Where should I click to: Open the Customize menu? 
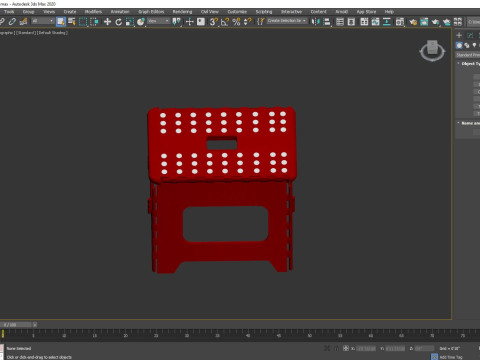pyautogui.click(x=237, y=12)
